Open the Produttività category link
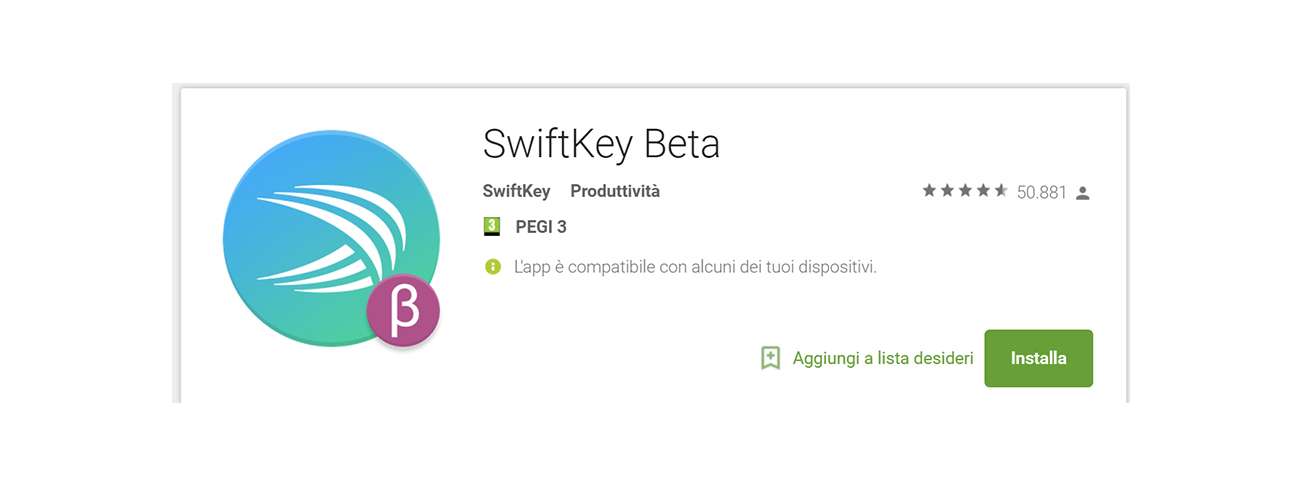The width and height of the screenshot is (1300, 485). pos(615,191)
